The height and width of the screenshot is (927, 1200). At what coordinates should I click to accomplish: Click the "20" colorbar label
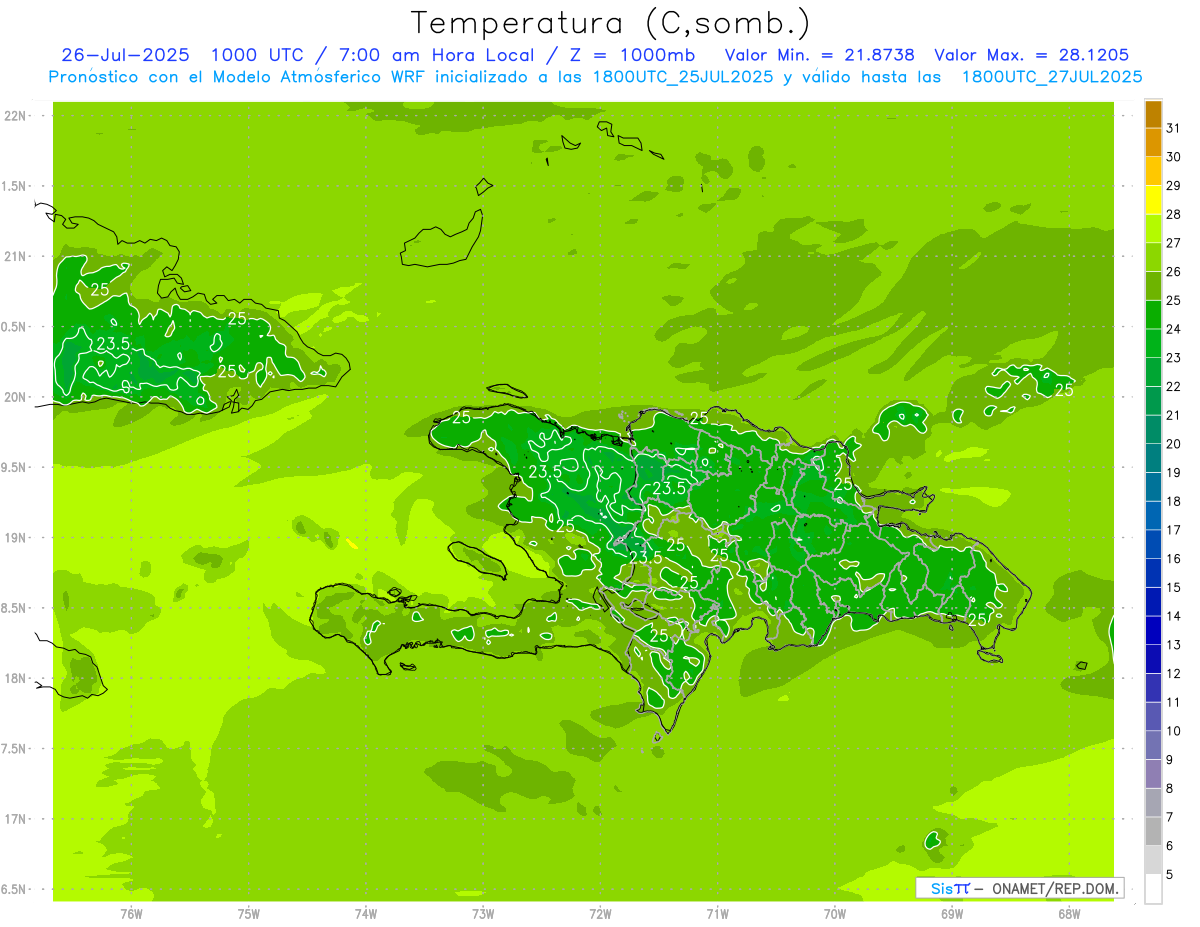[1174, 444]
